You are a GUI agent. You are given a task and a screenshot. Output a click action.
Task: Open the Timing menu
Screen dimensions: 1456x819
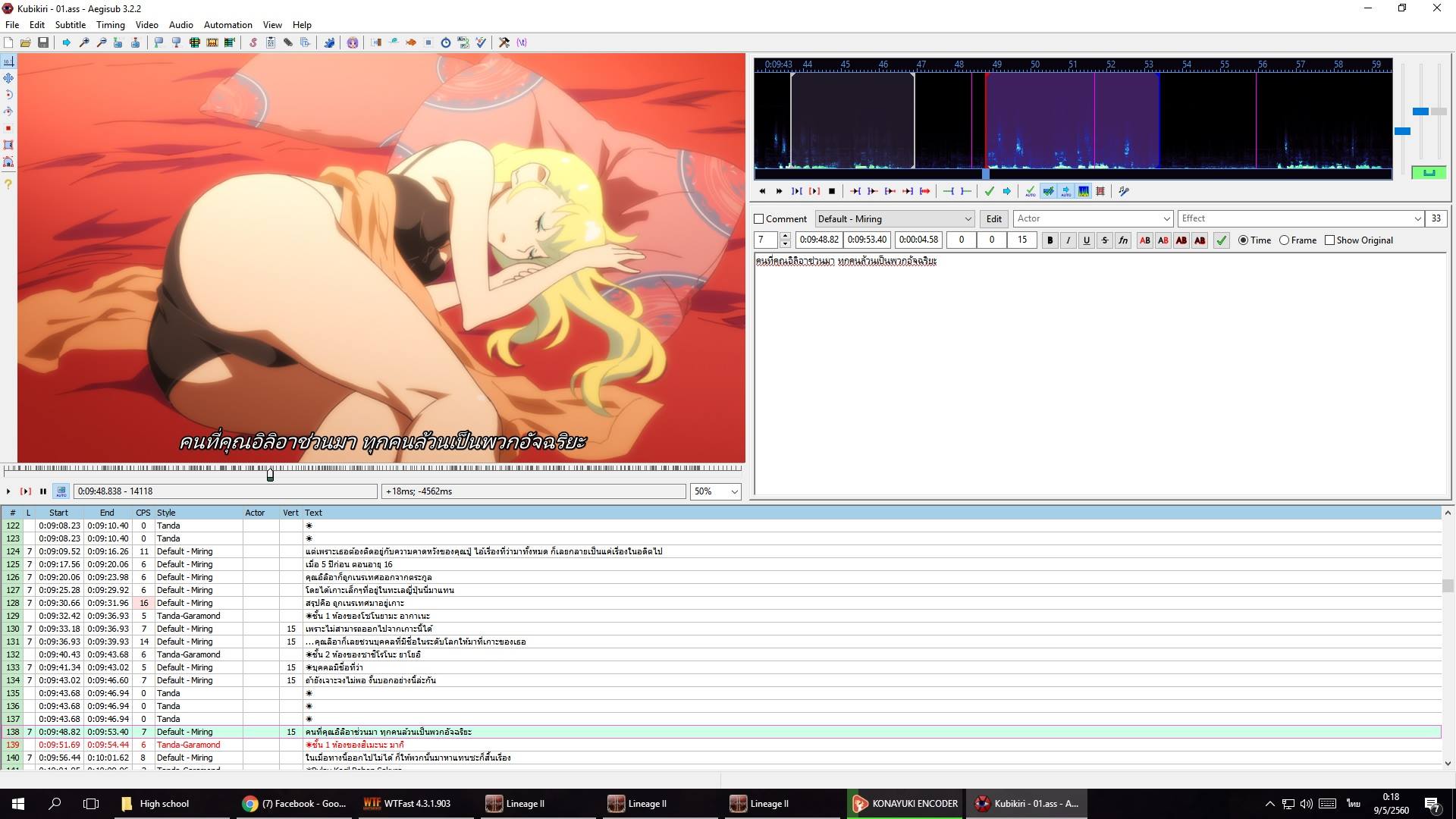[x=110, y=25]
